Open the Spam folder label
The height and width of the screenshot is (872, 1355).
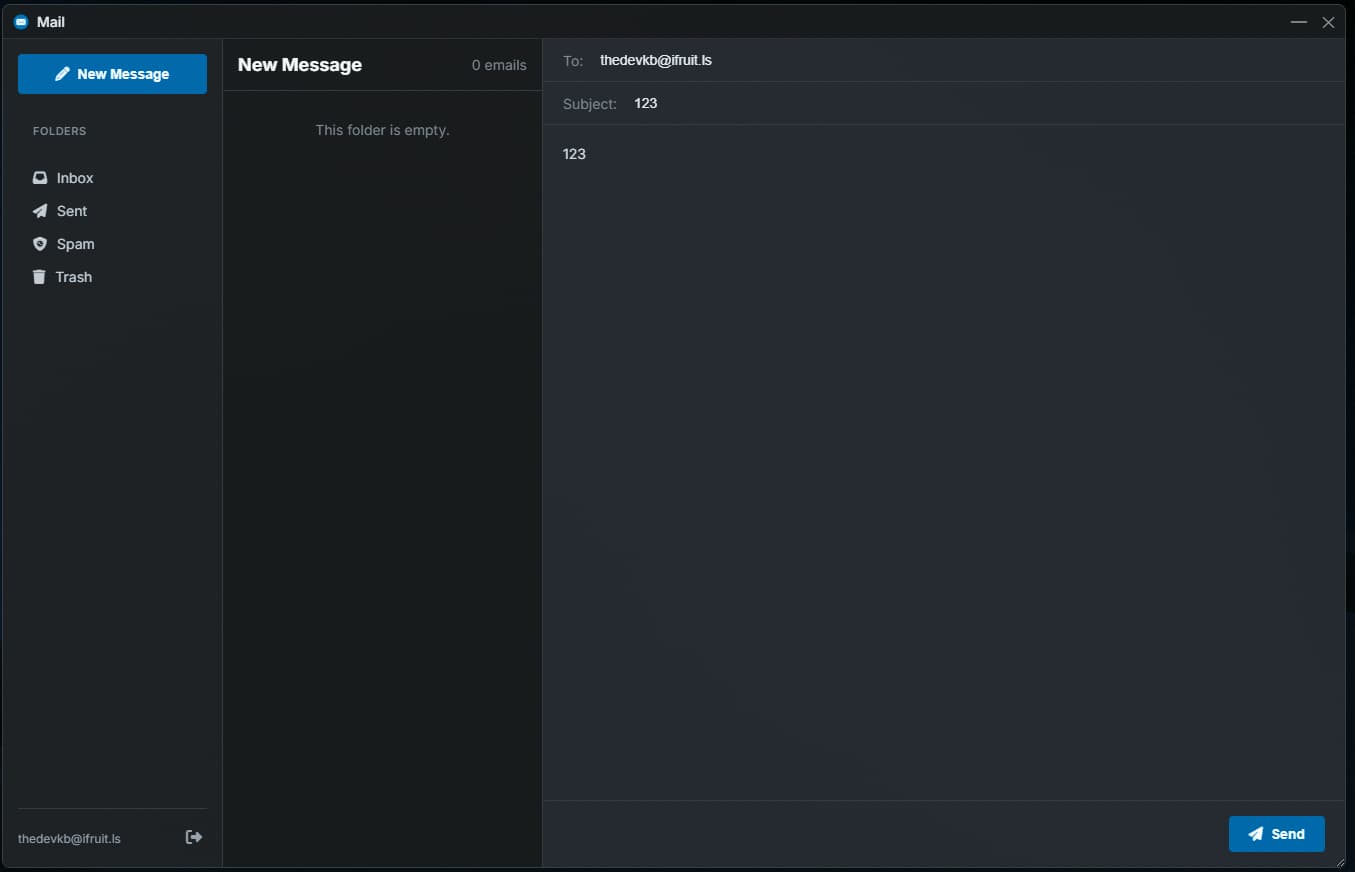click(x=75, y=244)
